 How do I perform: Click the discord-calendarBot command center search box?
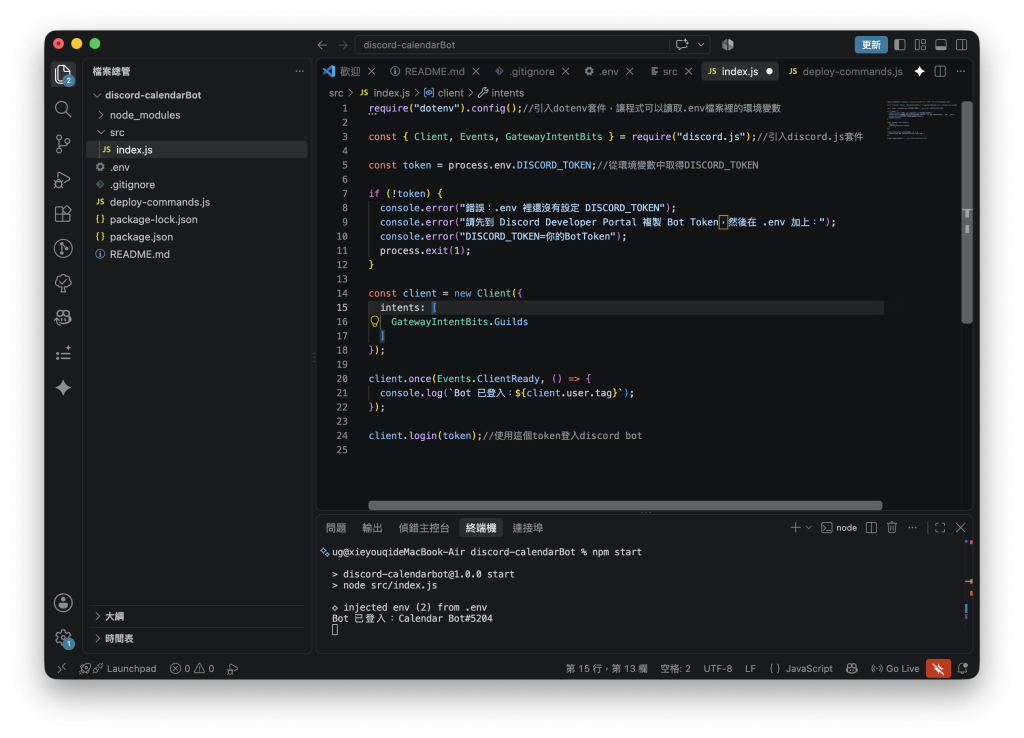(513, 44)
